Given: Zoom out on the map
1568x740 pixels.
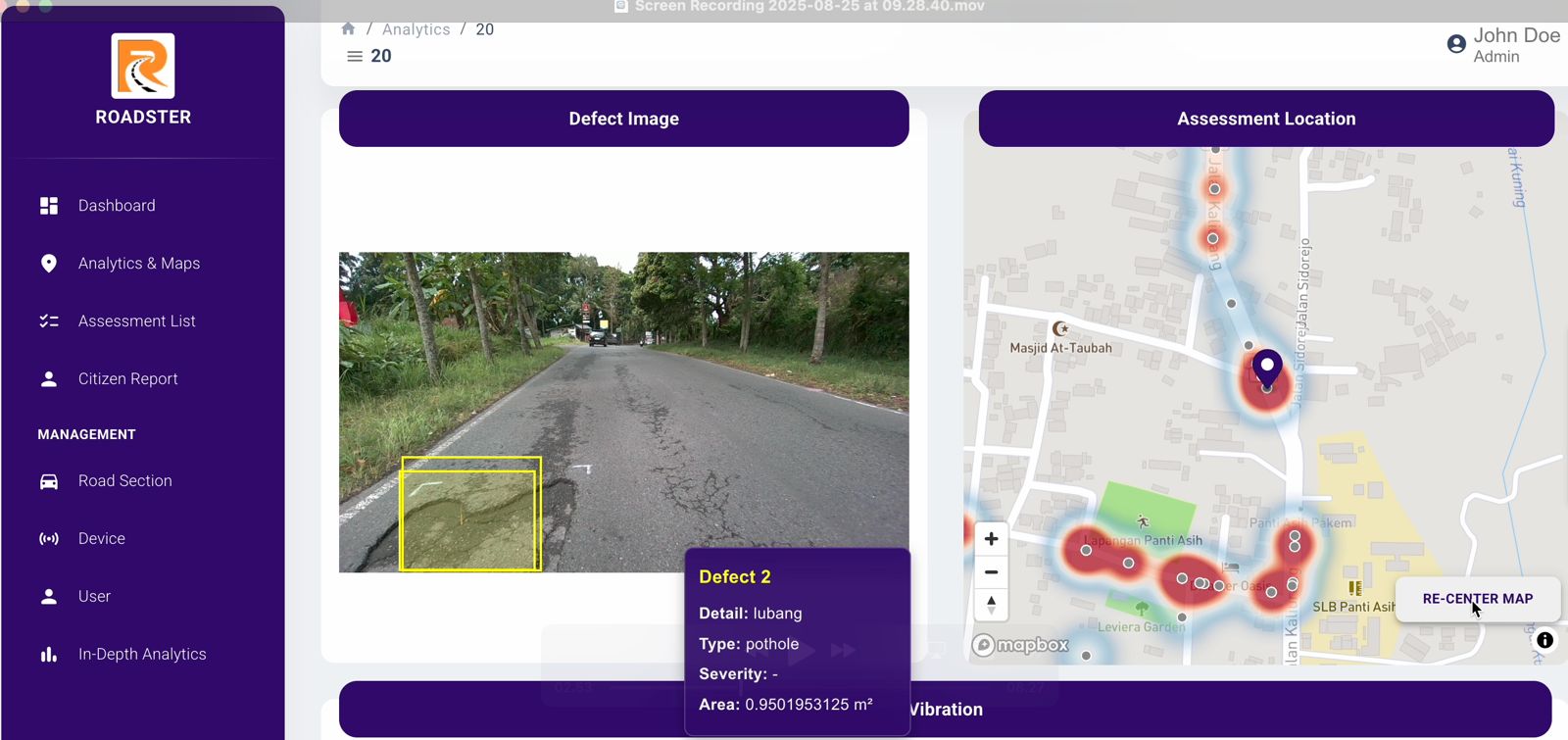Looking at the screenshot, I should 991,572.
